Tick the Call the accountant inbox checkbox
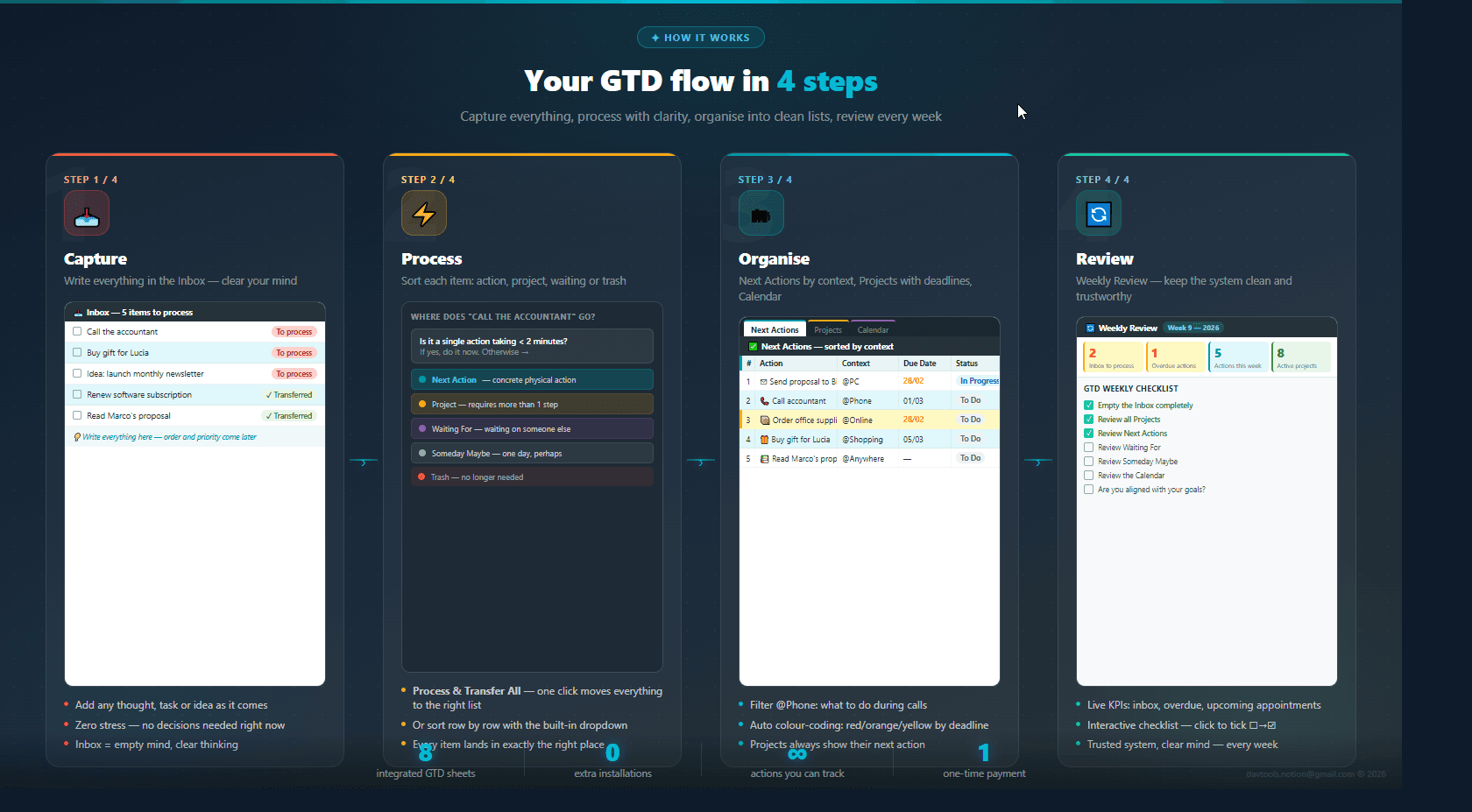This screenshot has height=812, width=1472. coord(77,331)
